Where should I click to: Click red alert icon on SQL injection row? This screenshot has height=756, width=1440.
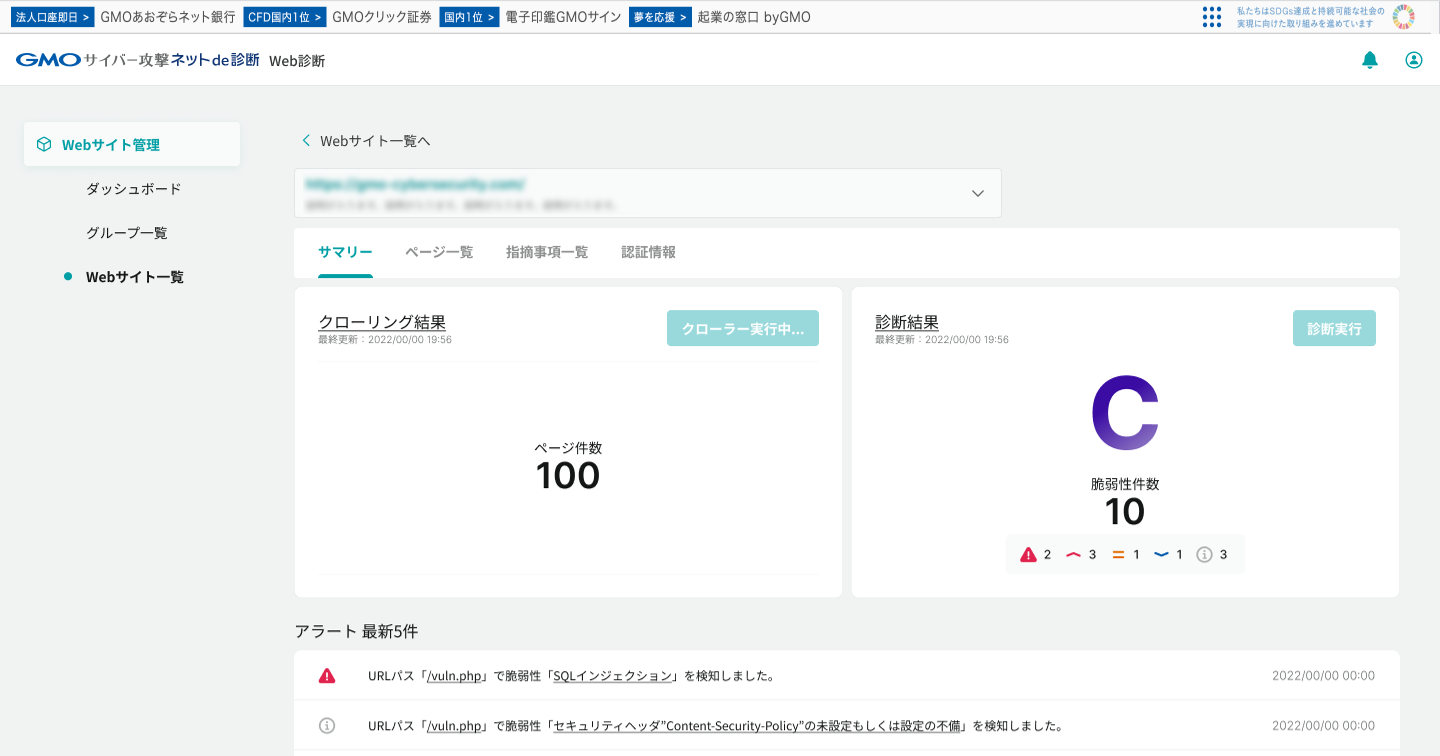tap(326, 675)
